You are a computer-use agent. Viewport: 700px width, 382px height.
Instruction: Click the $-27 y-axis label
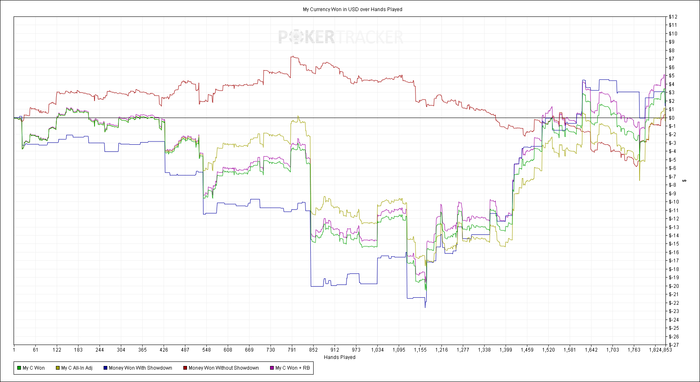[673, 345]
